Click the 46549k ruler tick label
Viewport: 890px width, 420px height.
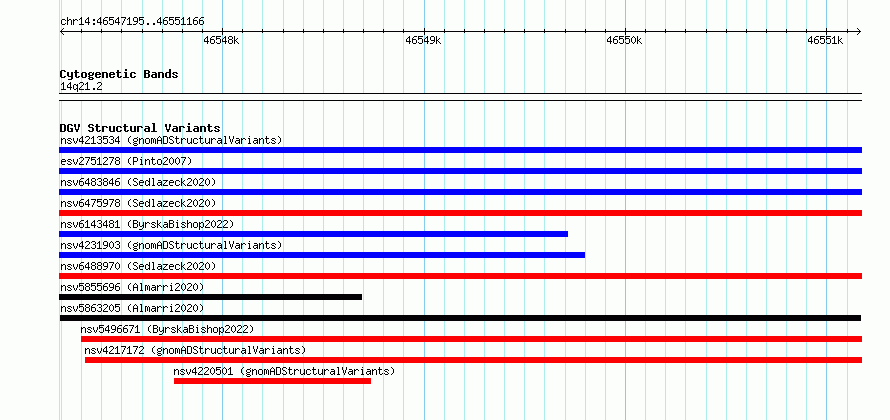pyautogui.click(x=423, y=40)
